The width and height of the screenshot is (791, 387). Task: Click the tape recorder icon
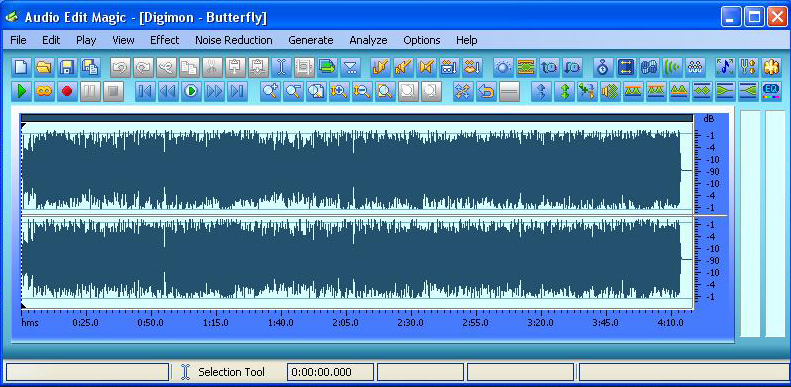tap(448, 67)
